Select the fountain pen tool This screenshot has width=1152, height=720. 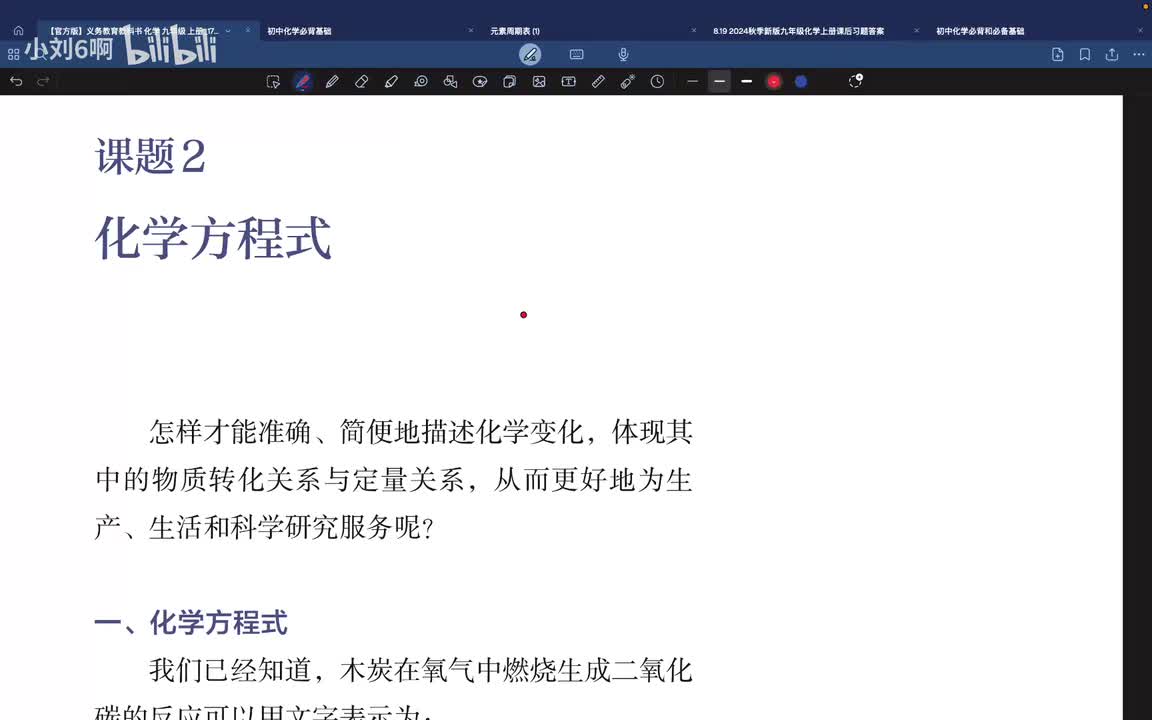[303, 82]
